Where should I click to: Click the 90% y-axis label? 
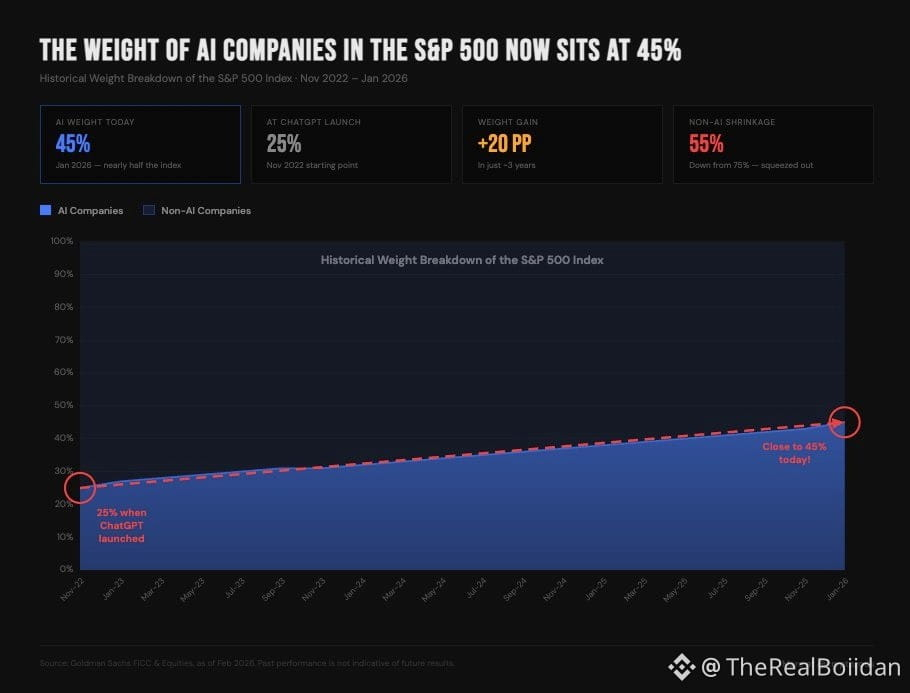pos(64,274)
